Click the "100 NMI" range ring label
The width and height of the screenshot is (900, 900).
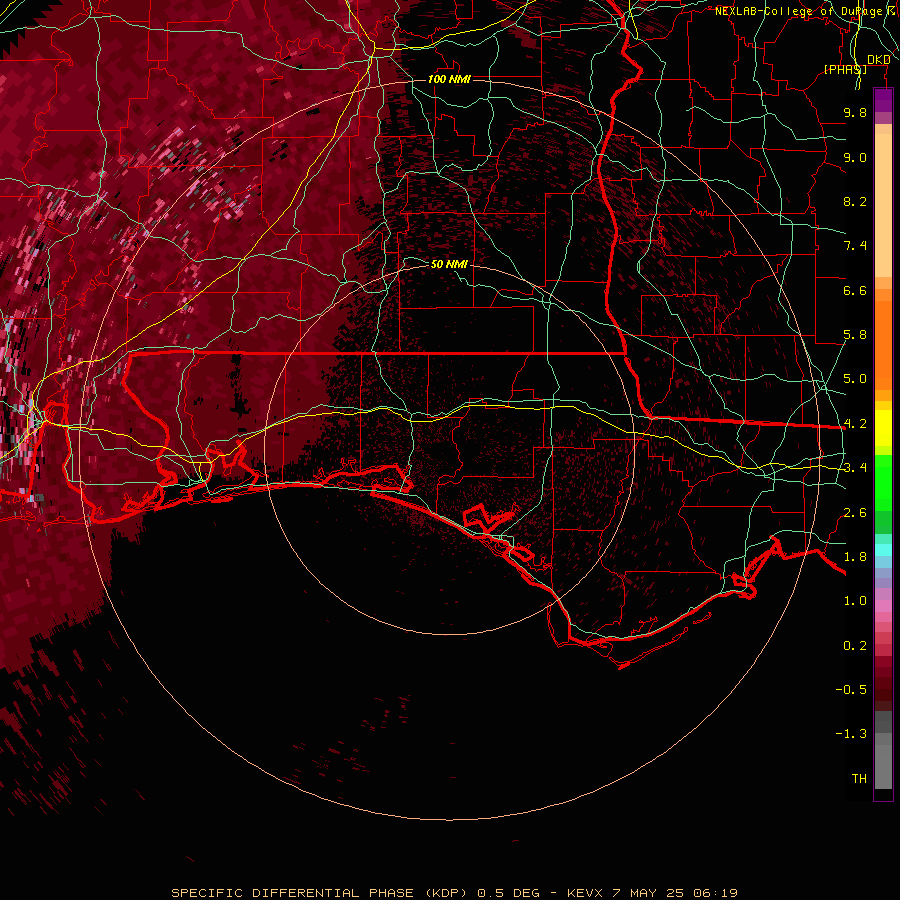click(x=449, y=79)
